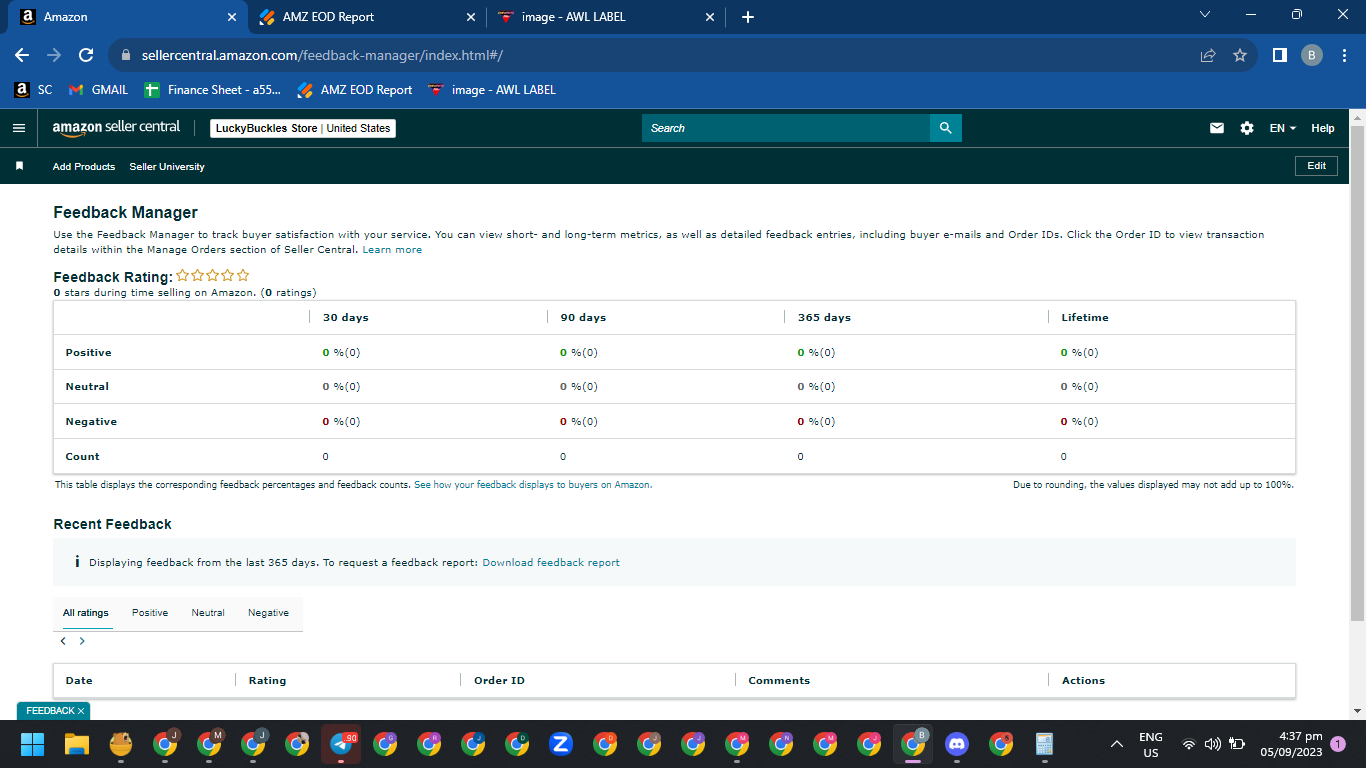
Task: Open the Help link in the header
Action: pyautogui.click(x=1323, y=128)
